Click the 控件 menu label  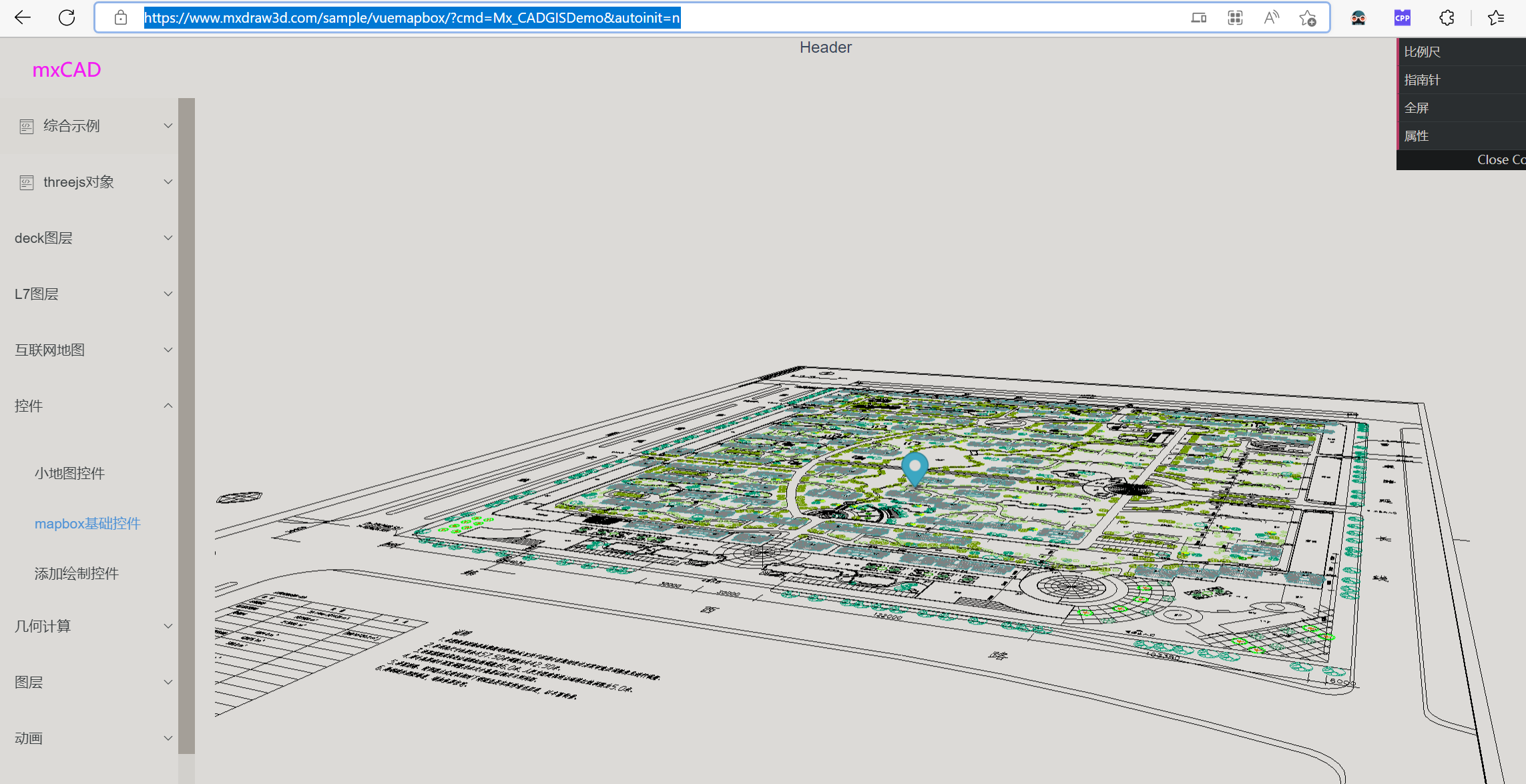tap(29, 406)
